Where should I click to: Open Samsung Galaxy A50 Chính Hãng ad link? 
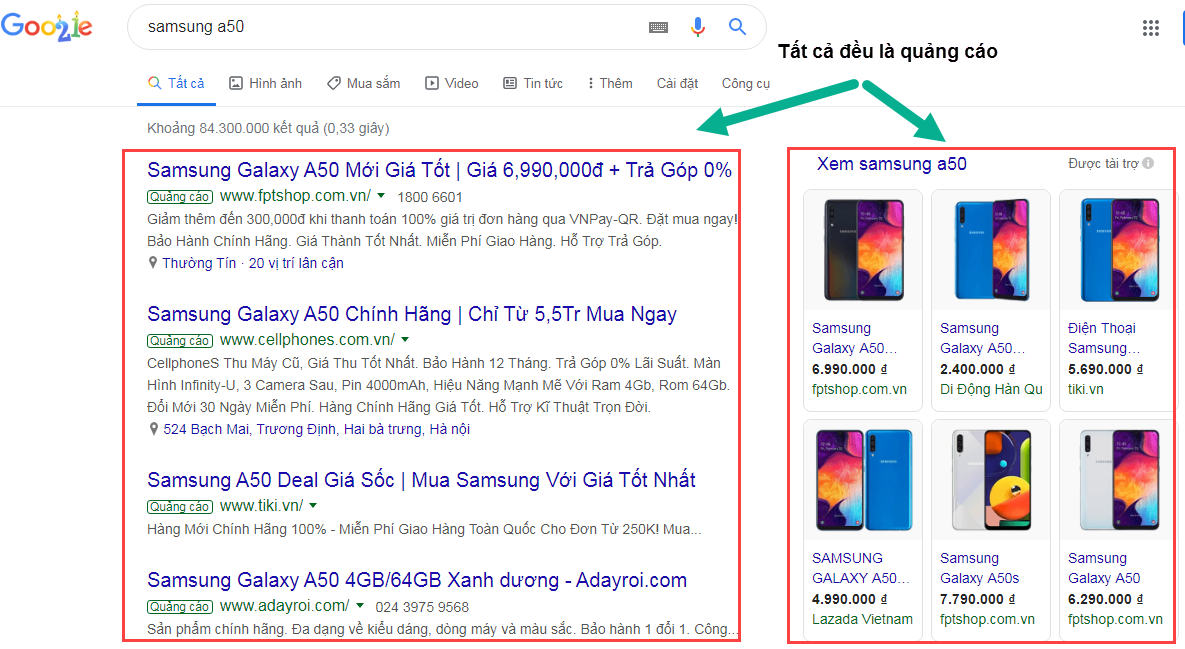(411, 314)
